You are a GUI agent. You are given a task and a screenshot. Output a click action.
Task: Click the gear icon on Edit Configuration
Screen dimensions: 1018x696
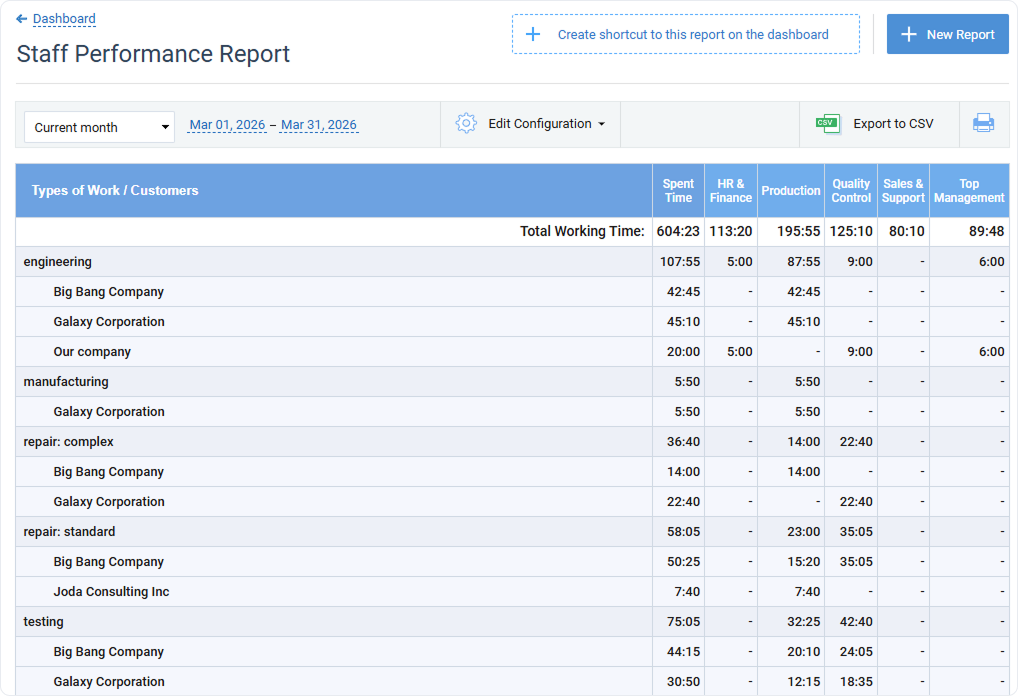[465, 123]
